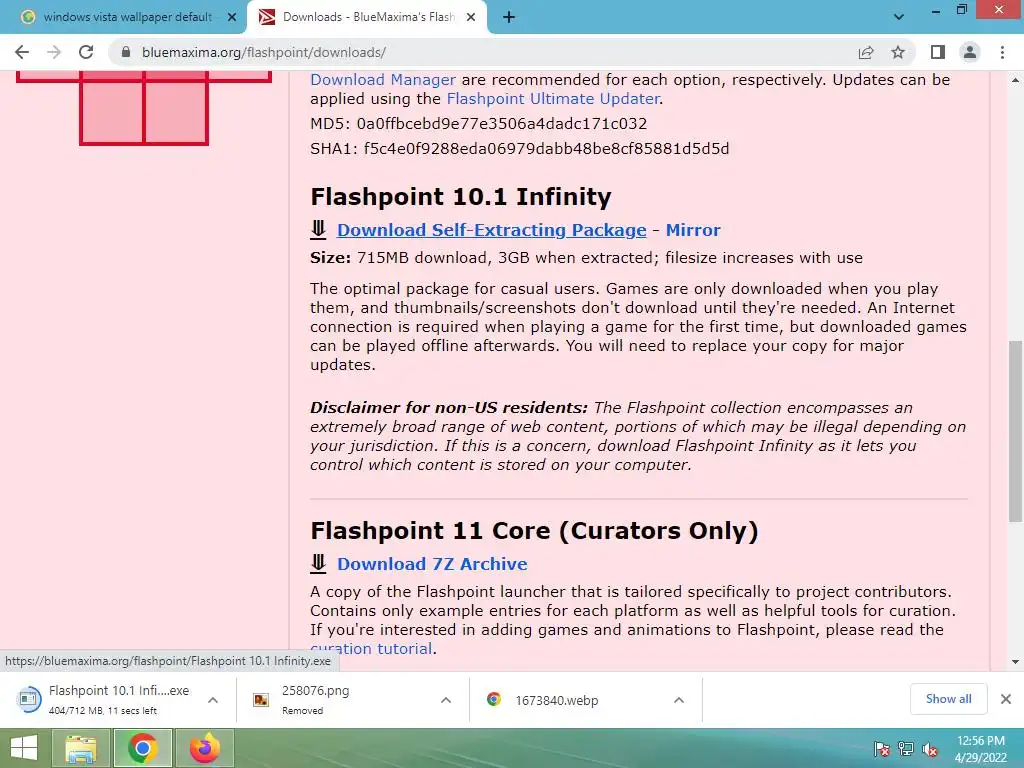Open Action Center flag tray icon
Viewport: 1024px width, 768px height.
click(x=882, y=749)
